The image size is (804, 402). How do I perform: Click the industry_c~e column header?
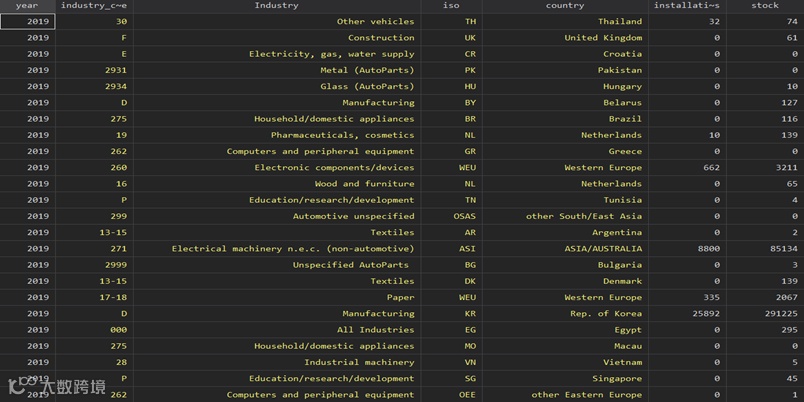(94, 6)
